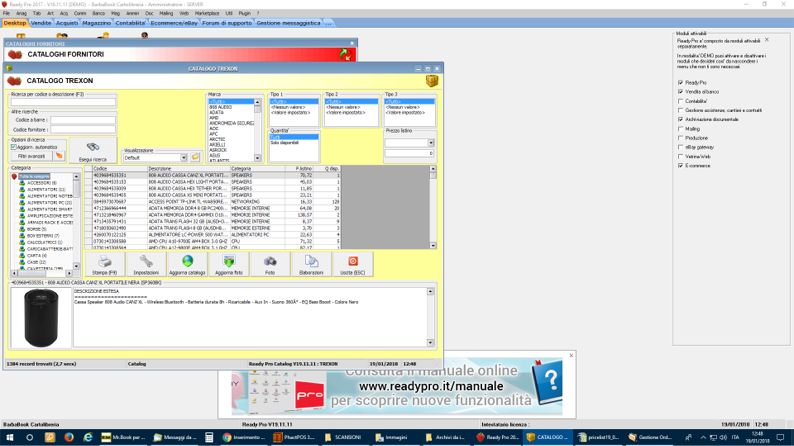Screen dimensions: 794x446
Task: Select ACCESSORI category tree node
Action: tap(42, 183)
